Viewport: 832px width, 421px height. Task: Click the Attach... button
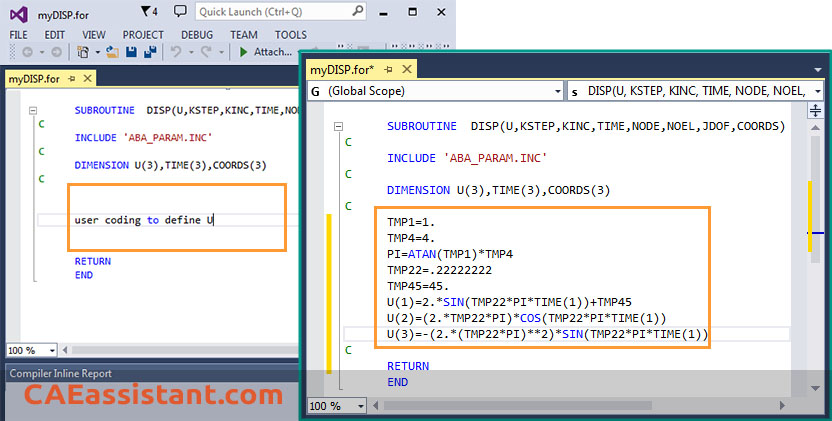point(273,52)
